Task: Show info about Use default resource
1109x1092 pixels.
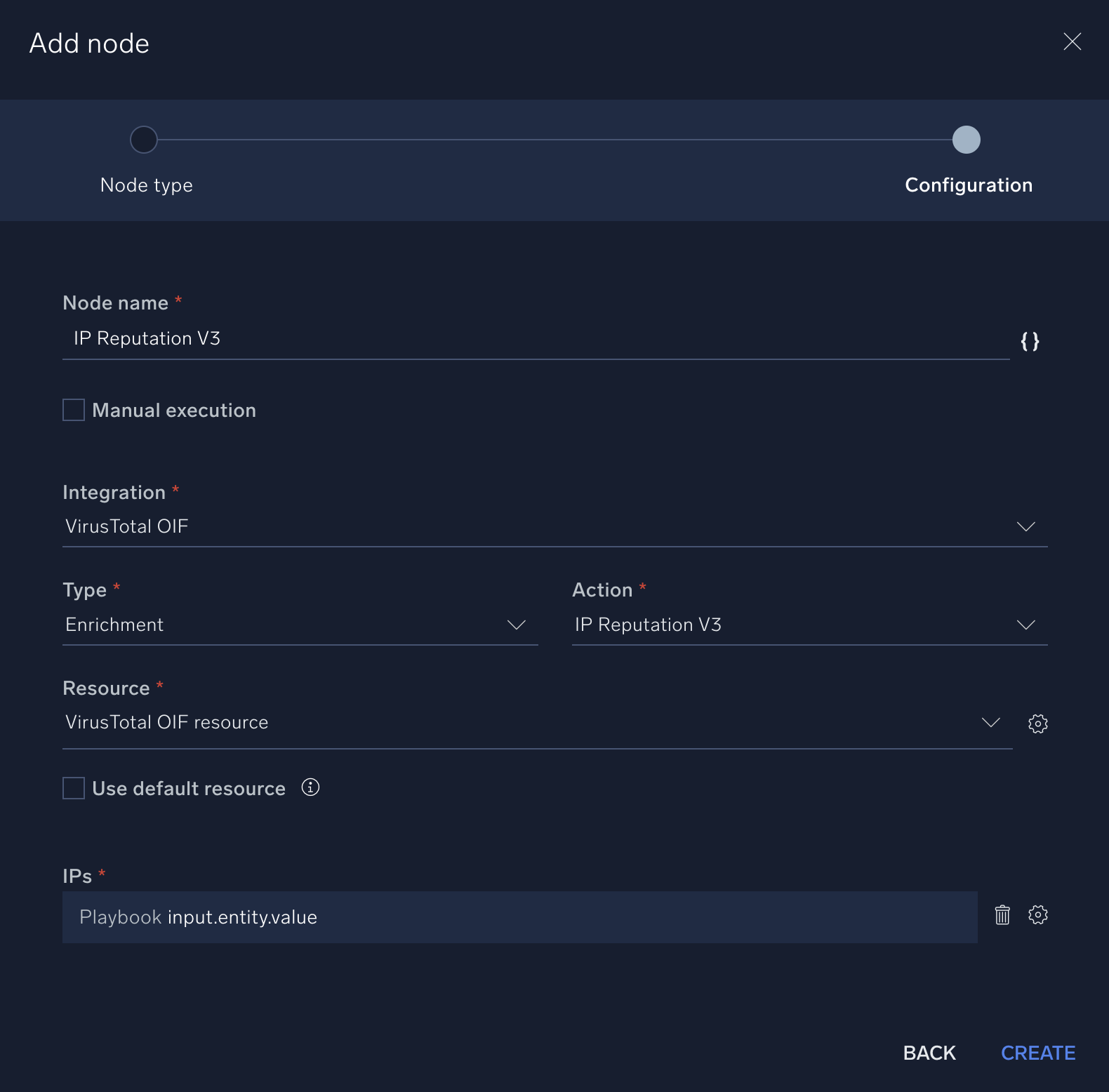Action: [310, 787]
